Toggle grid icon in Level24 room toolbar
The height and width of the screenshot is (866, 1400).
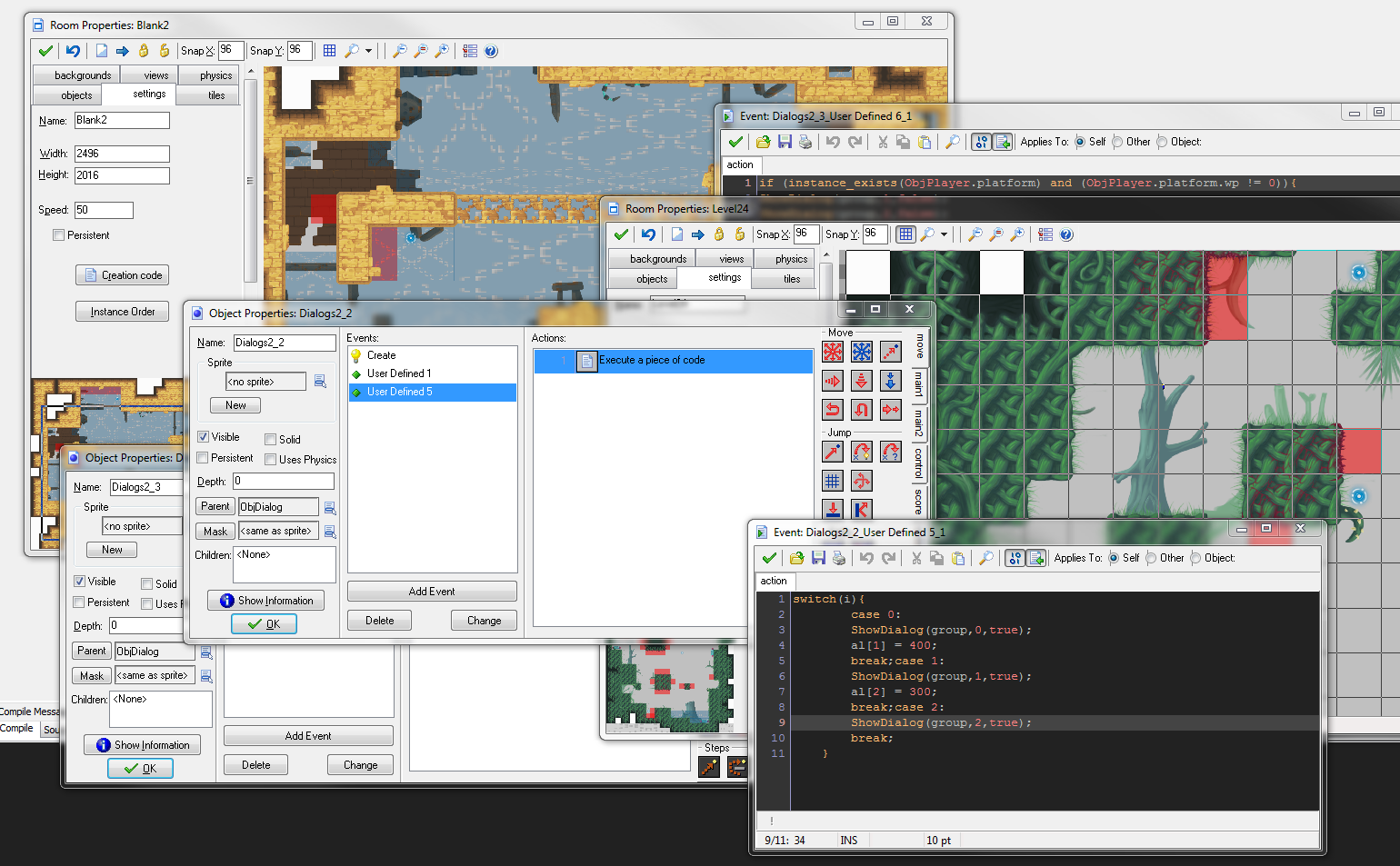pyautogui.click(x=905, y=234)
